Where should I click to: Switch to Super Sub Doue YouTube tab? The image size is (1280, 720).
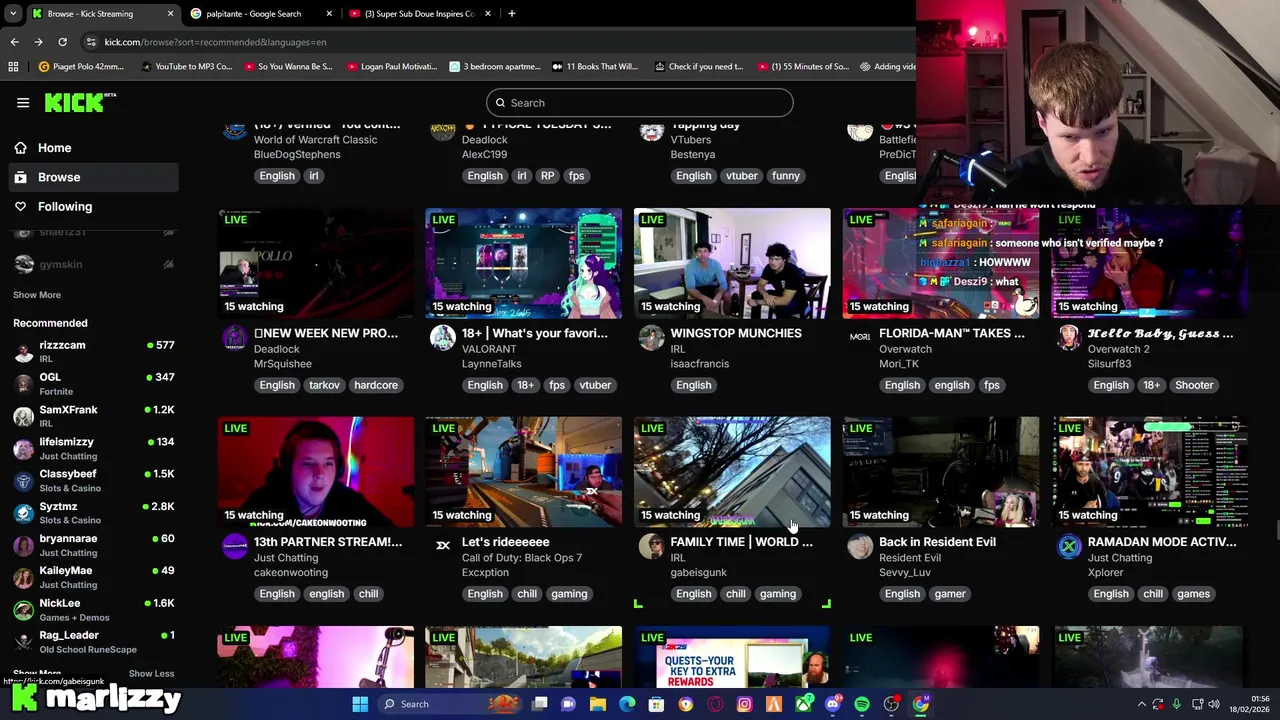click(x=420, y=14)
